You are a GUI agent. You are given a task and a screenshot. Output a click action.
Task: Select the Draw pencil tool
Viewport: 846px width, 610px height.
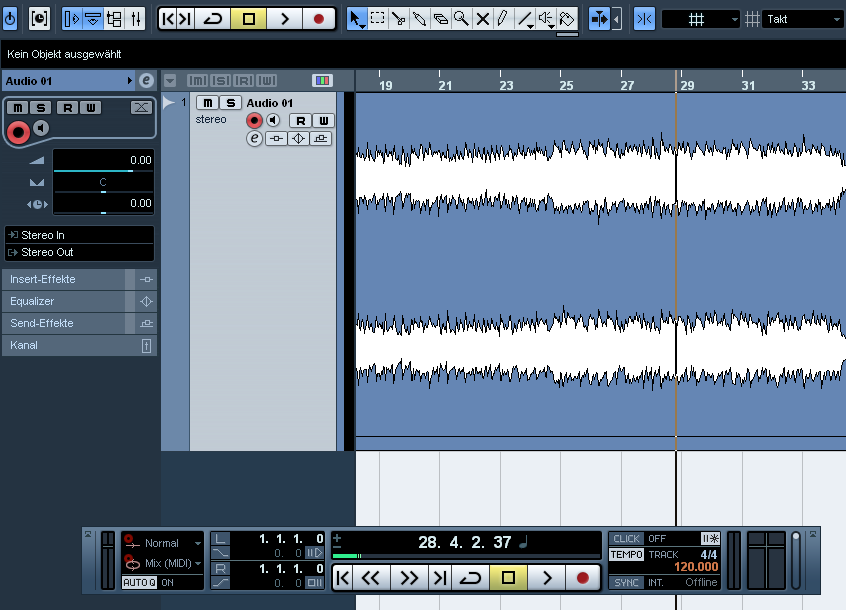503,19
